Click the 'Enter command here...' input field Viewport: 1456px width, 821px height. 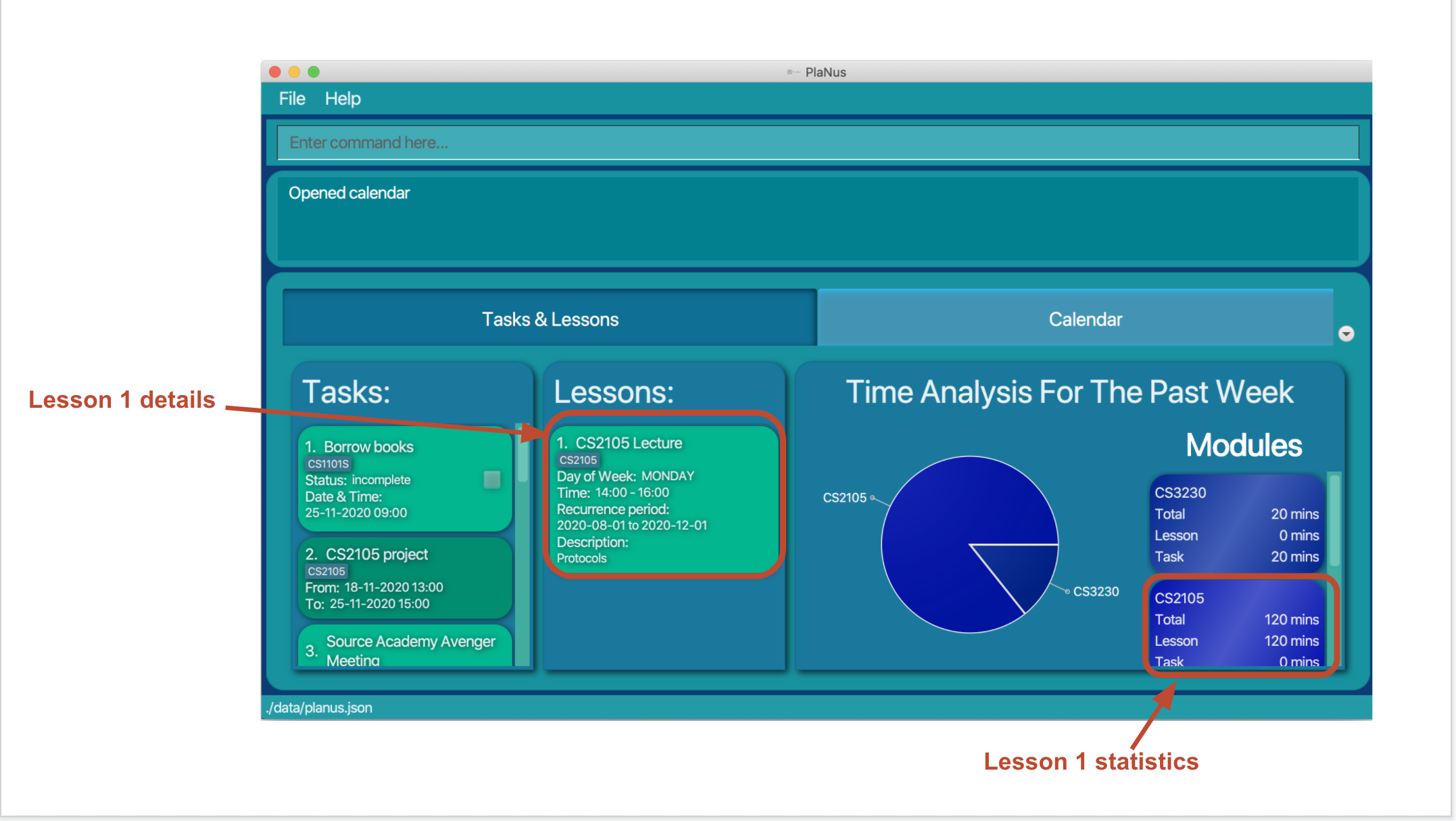click(818, 143)
